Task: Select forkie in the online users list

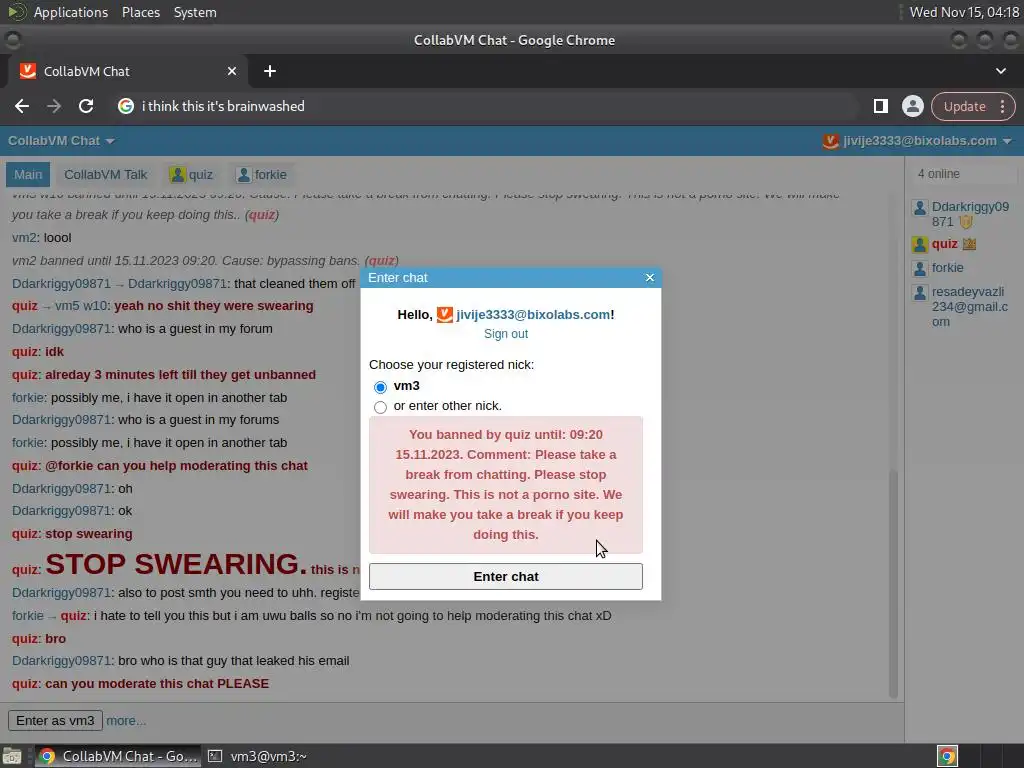Action: pos(948,268)
